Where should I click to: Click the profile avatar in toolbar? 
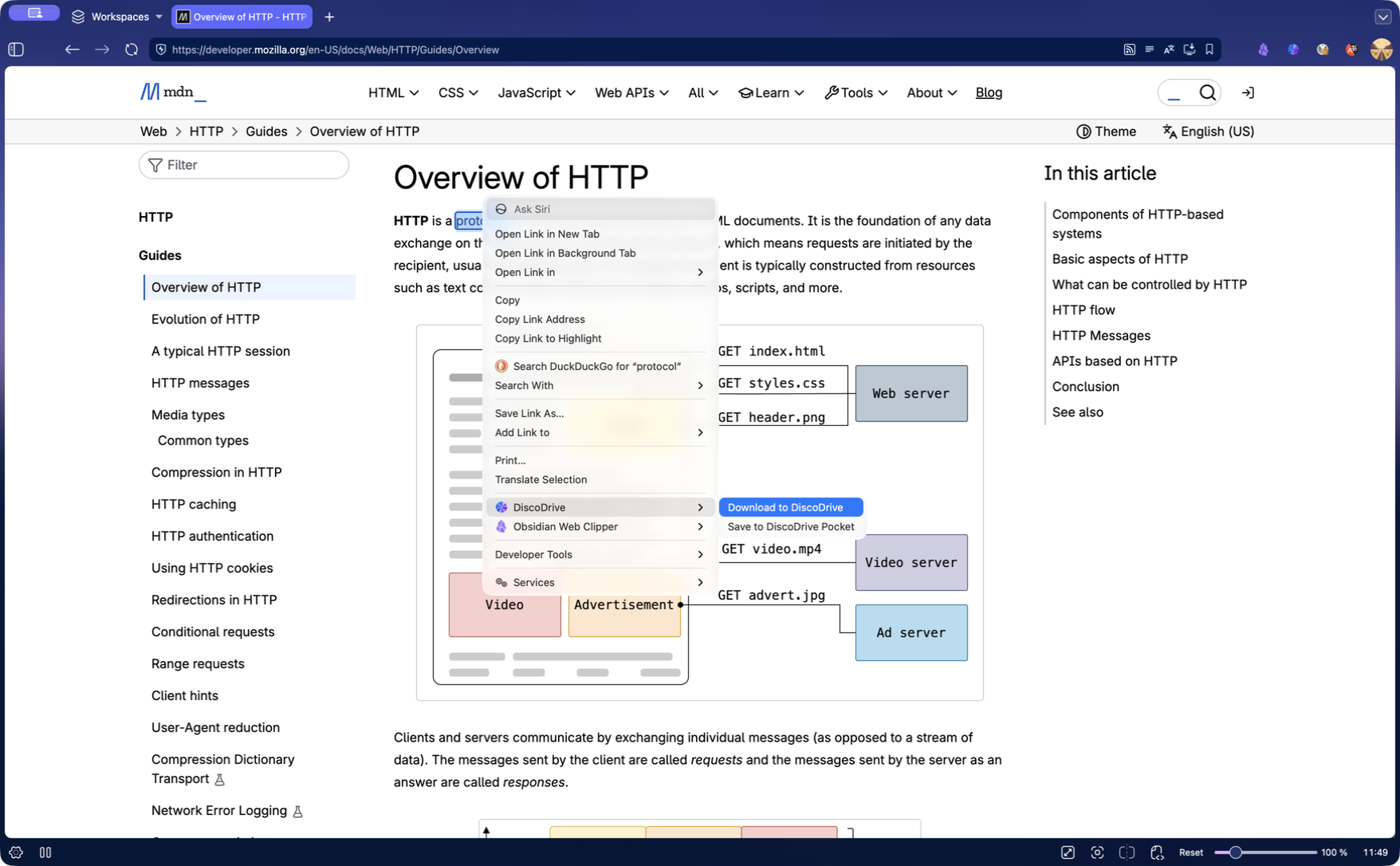(x=1381, y=49)
